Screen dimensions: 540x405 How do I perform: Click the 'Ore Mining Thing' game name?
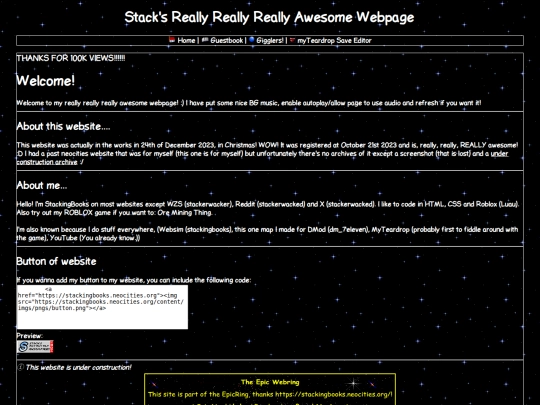coord(184,212)
